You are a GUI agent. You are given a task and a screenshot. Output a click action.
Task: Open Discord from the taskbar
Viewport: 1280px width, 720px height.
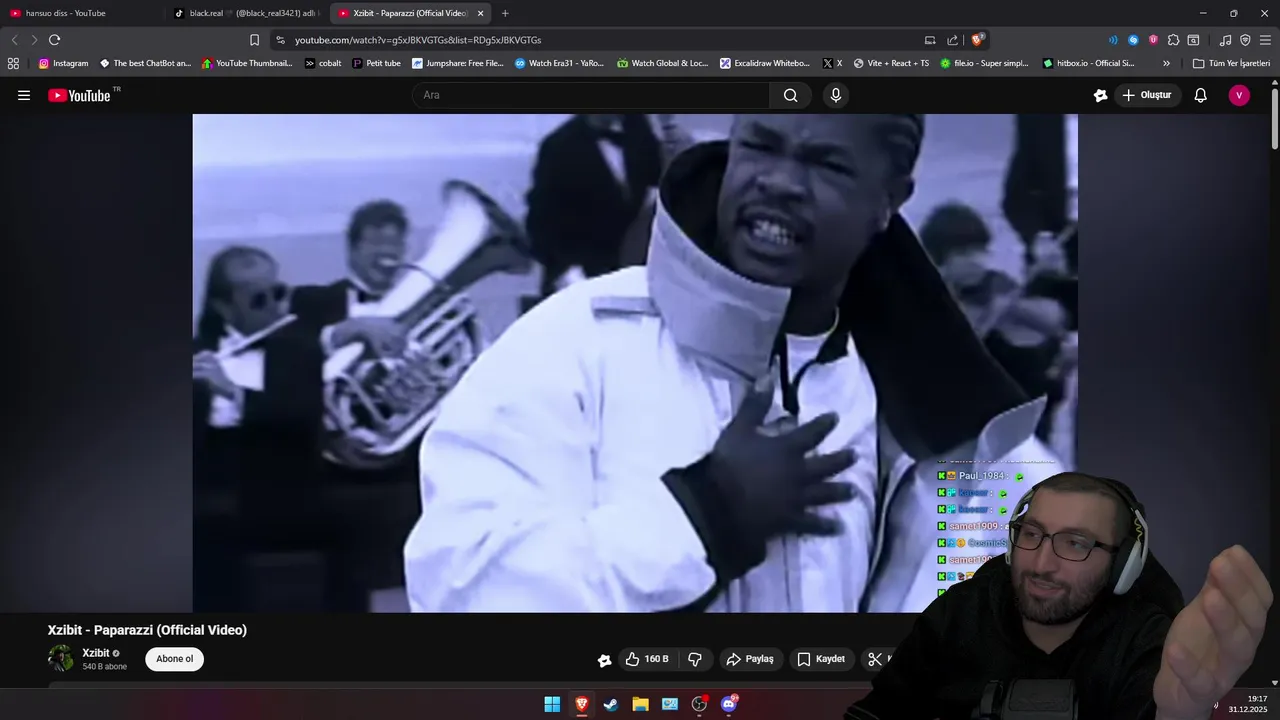[x=729, y=704]
